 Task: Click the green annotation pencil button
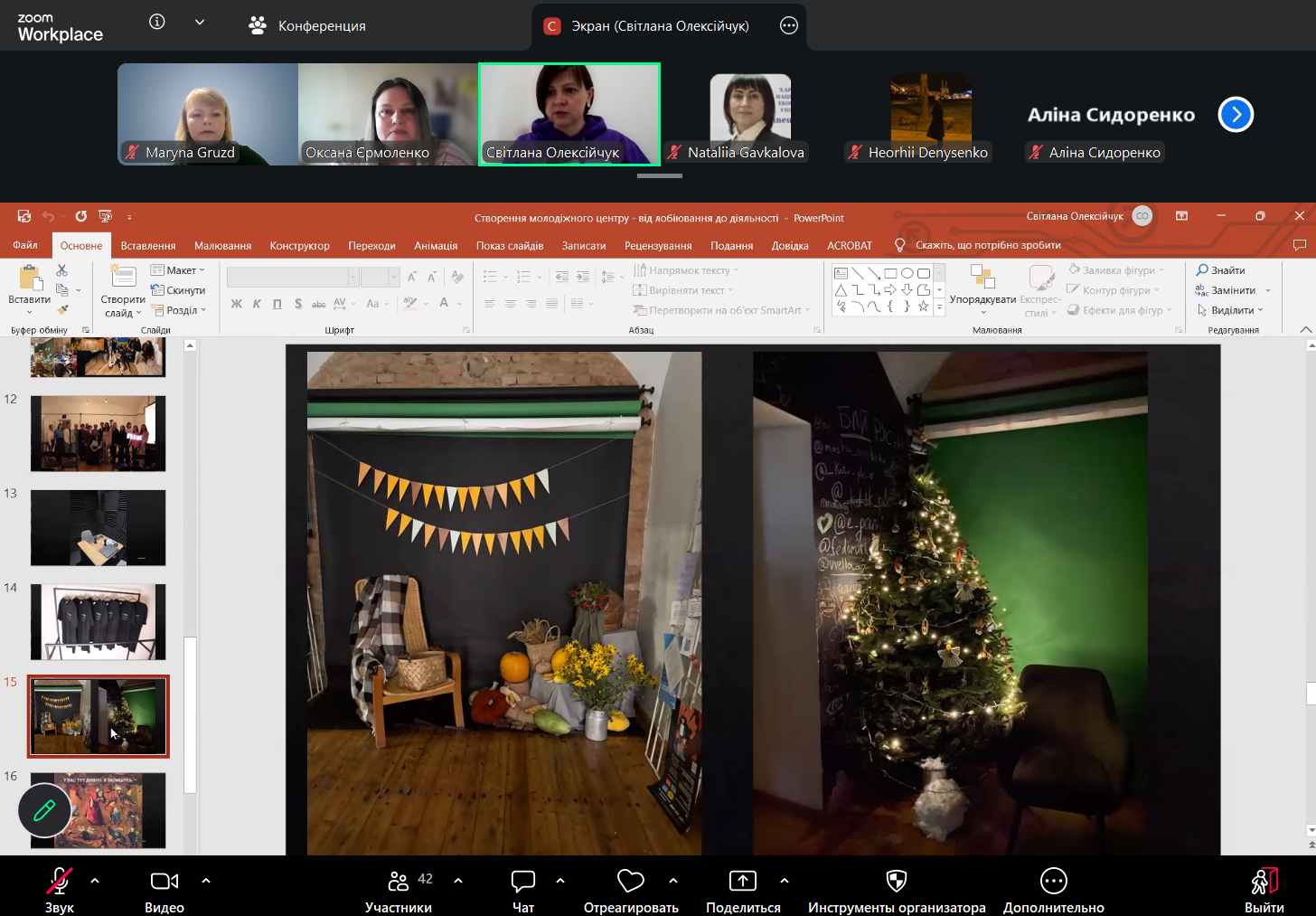click(x=44, y=811)
